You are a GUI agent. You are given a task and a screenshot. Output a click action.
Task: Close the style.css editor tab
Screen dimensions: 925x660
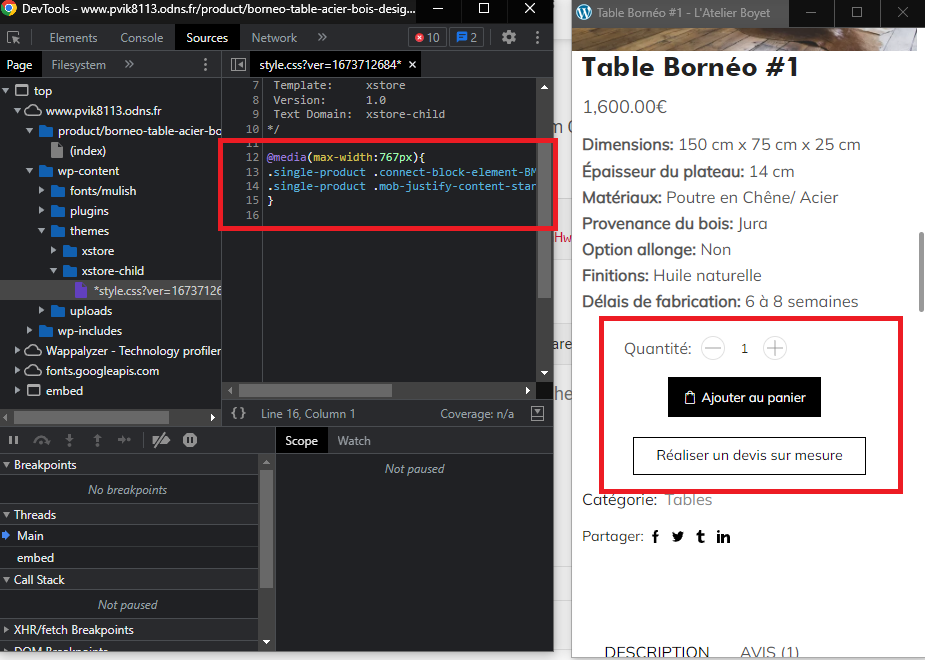pos(412,65)
